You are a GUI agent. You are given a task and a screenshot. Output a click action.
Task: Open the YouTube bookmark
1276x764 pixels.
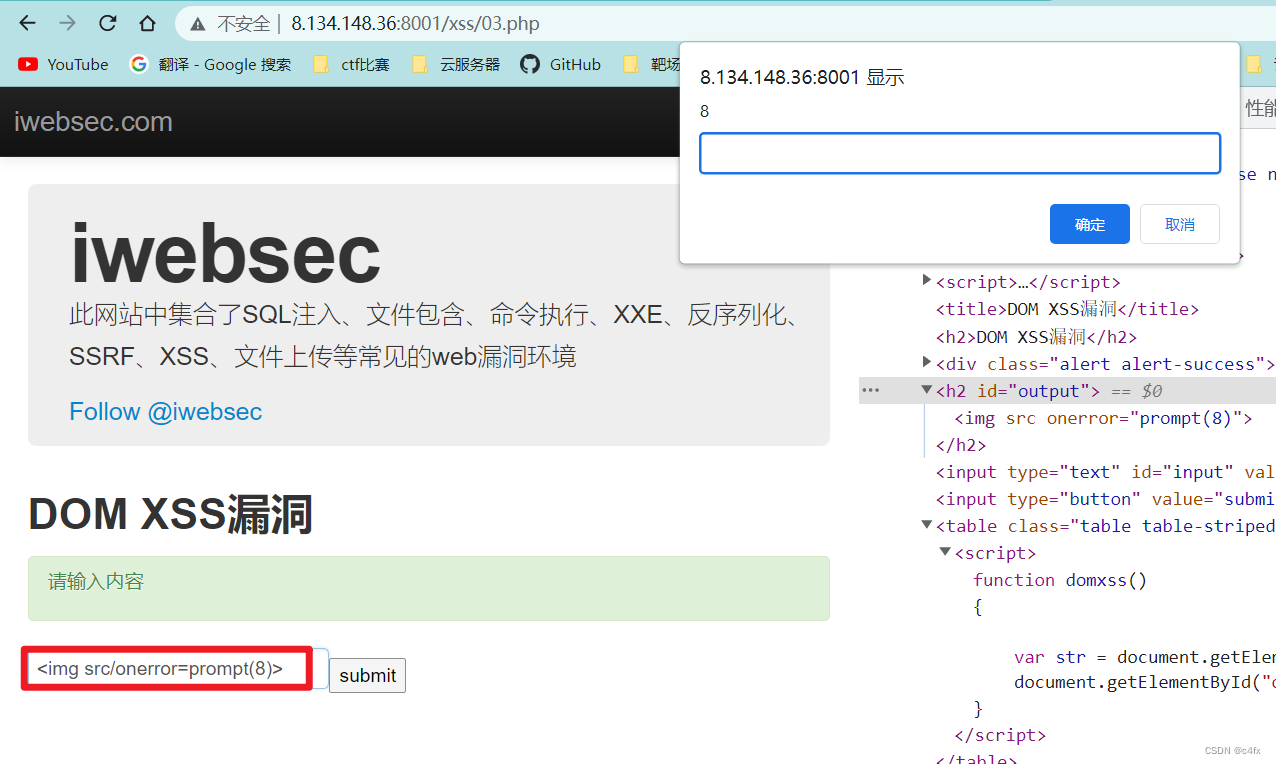tap(63, 64)
